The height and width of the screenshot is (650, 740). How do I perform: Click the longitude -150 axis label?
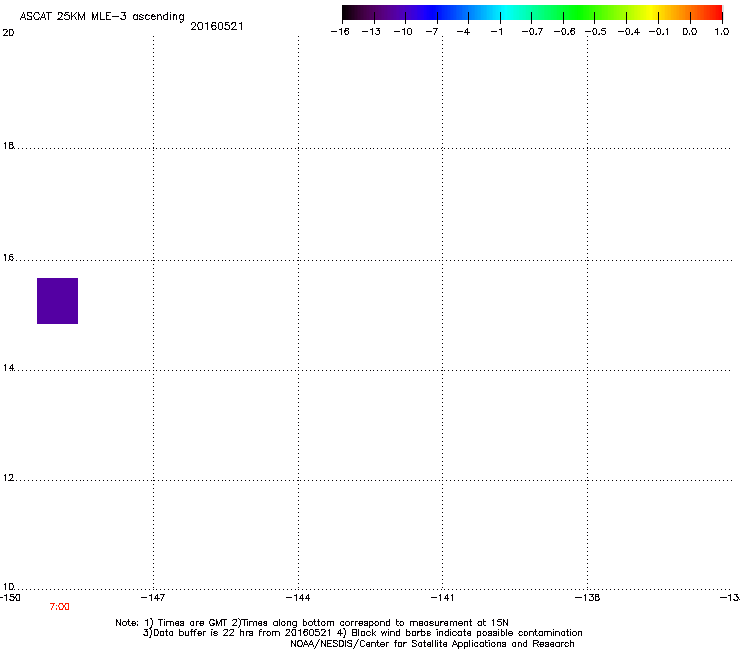[x=10, y=598]
